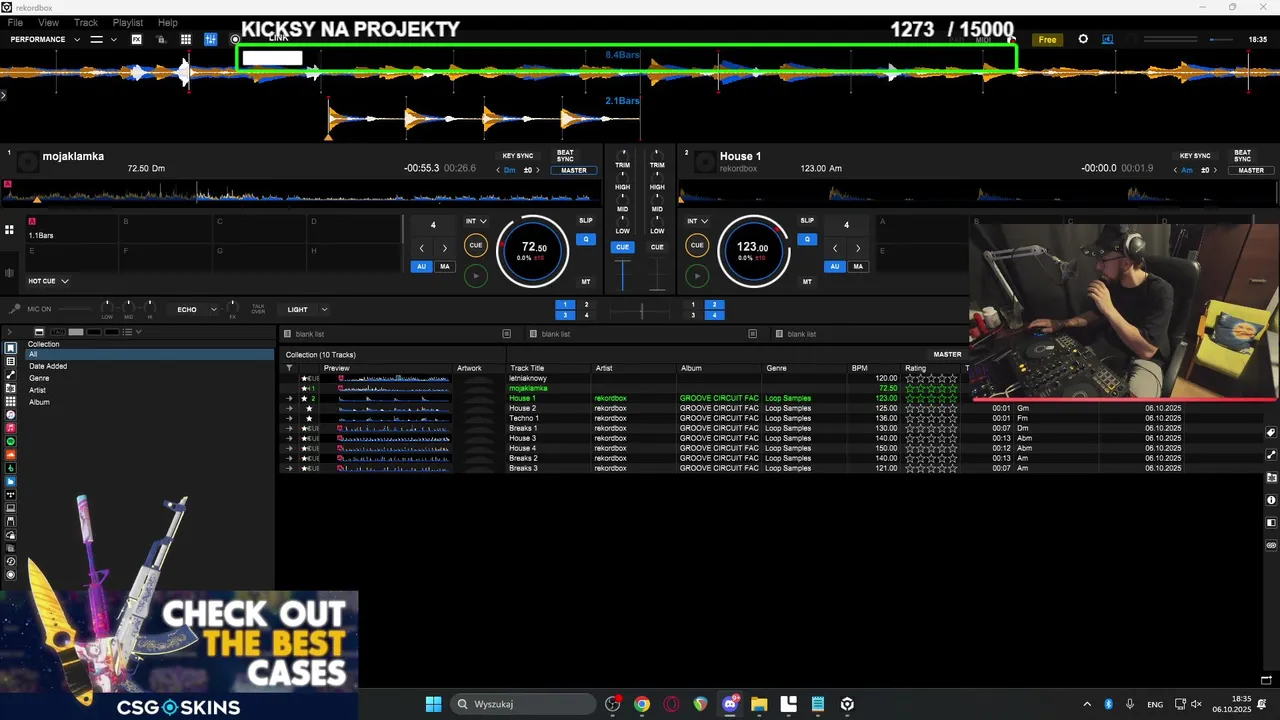Open the Track menu

[86, 22]
